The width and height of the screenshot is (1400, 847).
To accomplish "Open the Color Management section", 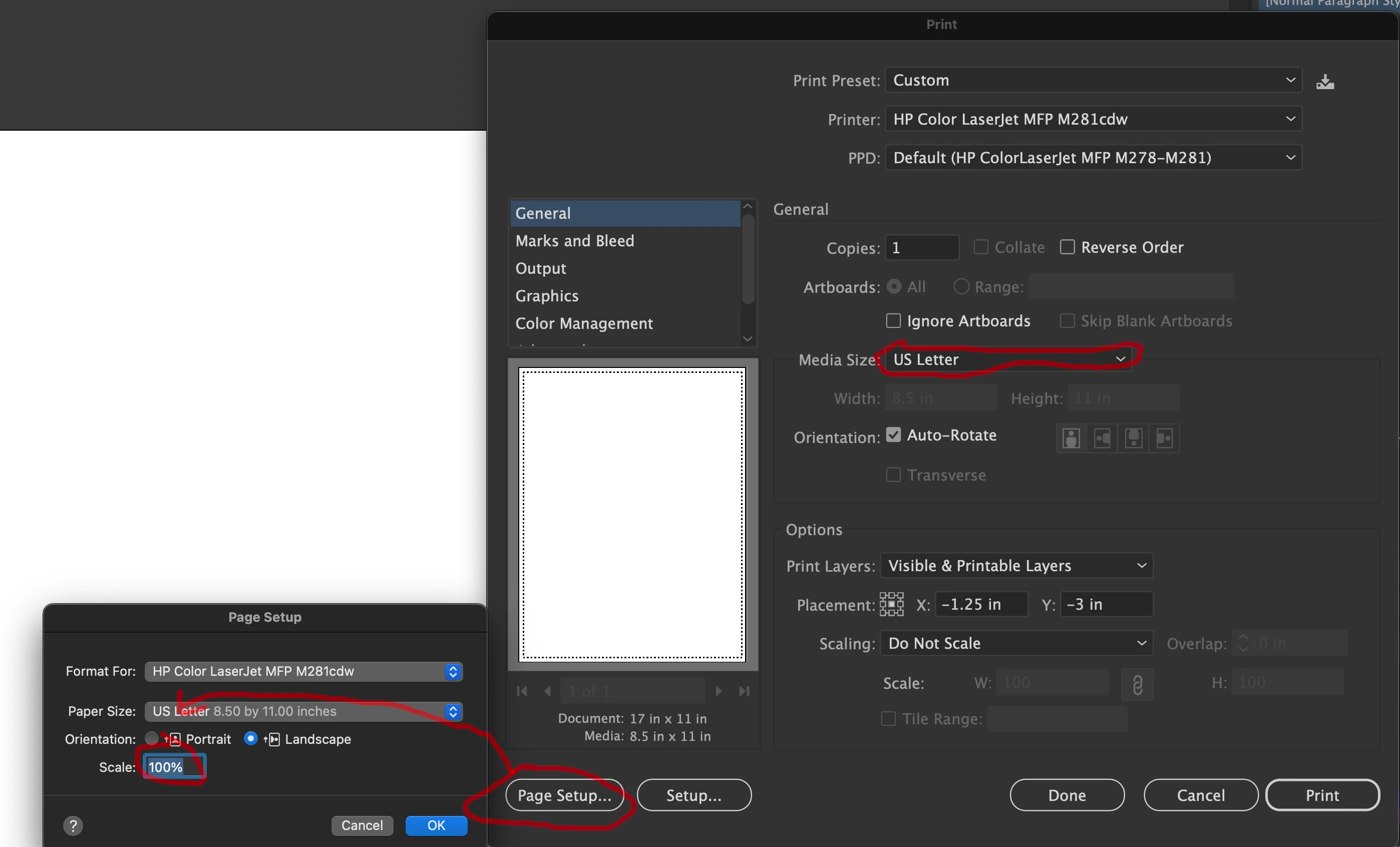I will point(583,323).
